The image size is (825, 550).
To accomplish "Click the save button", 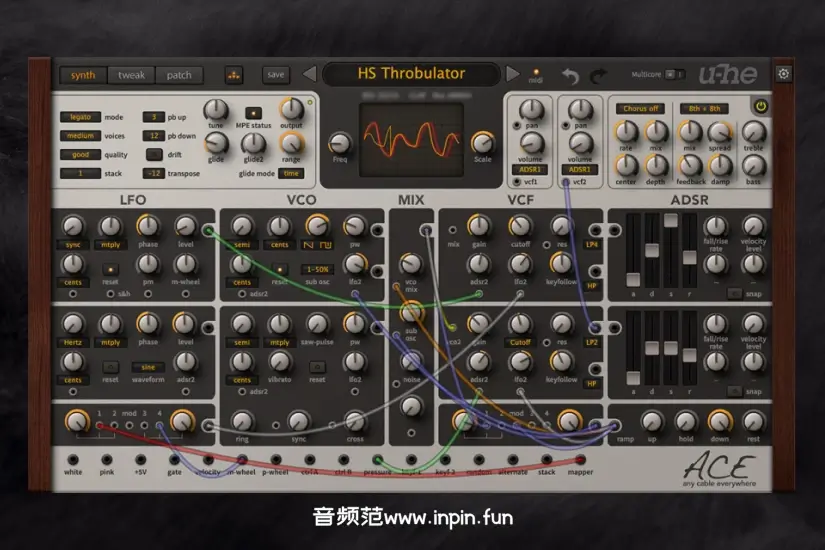I will pyautogui.click(x=276, y=75).
